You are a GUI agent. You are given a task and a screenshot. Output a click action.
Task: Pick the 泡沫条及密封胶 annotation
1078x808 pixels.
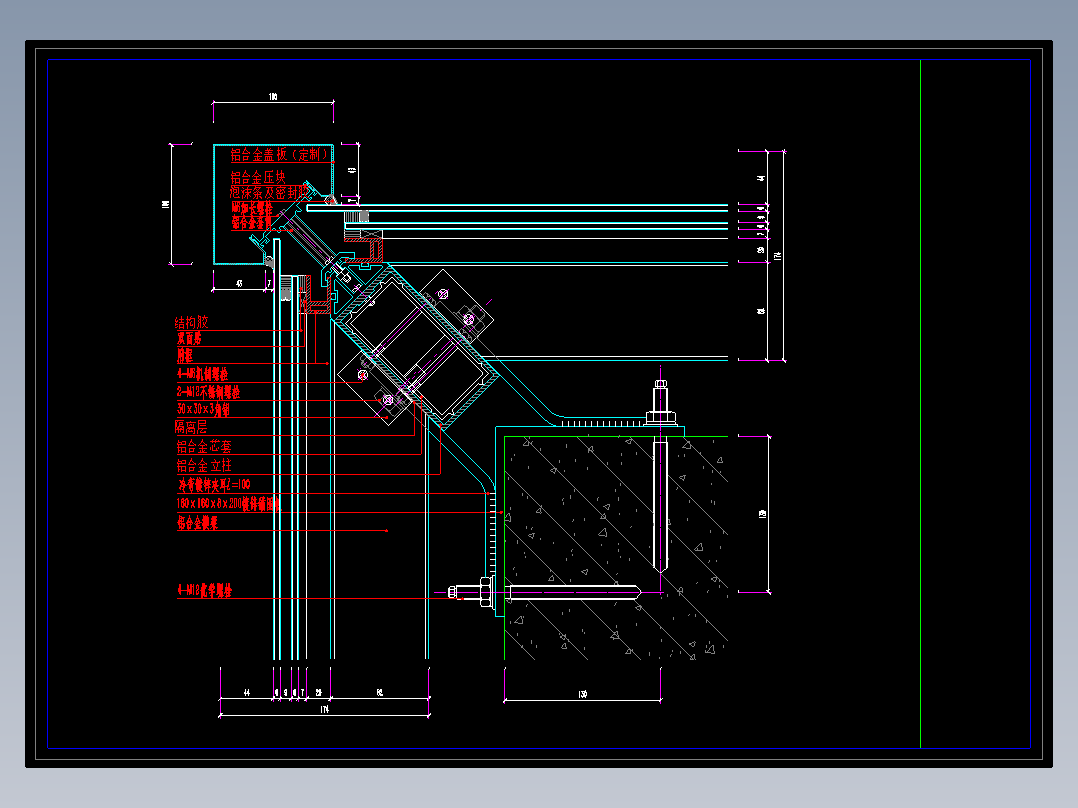click(270, 193)
